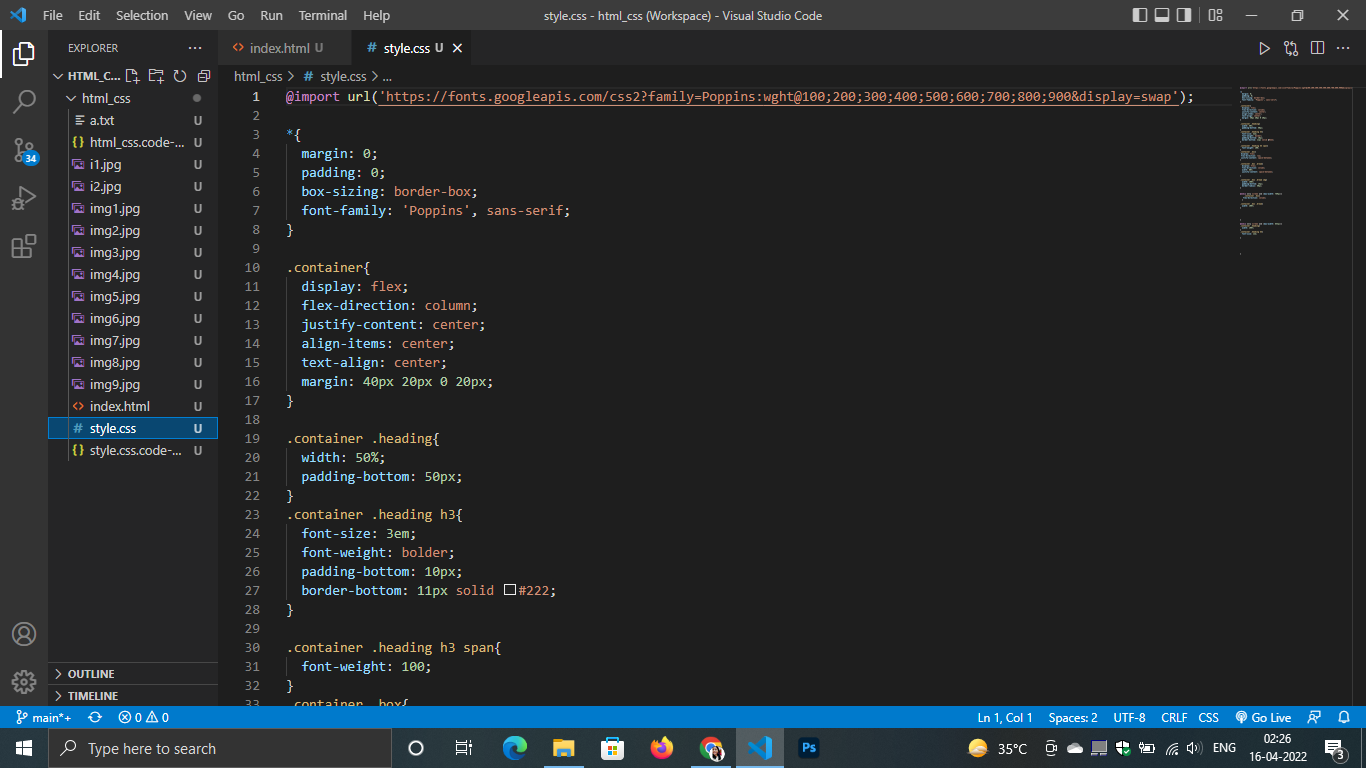Change indentation via Spaces: 2
Viewport: 1366px width, 768px height.
coord(1073,718)
